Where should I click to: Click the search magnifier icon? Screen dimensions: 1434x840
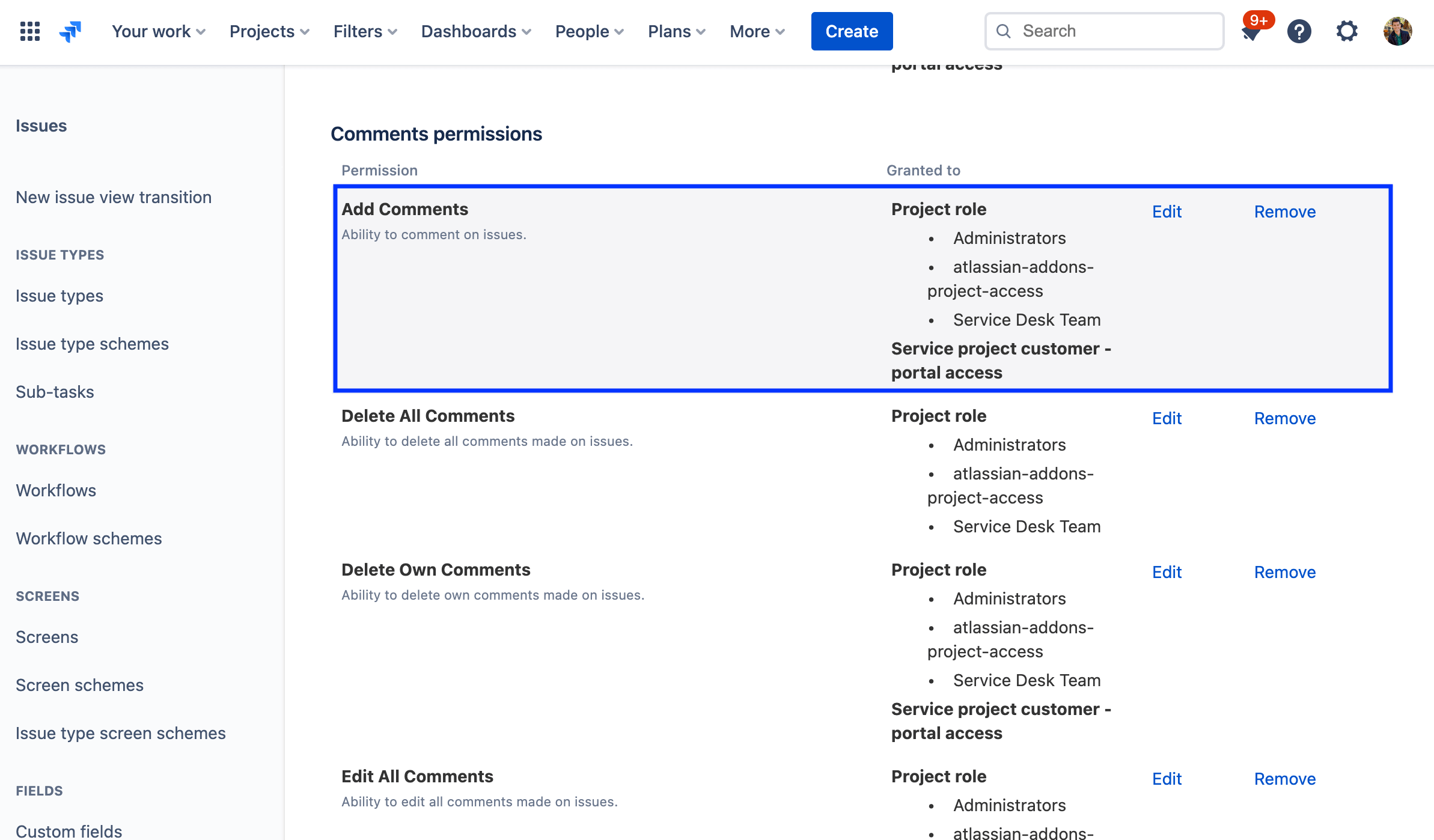point(1003,31)
